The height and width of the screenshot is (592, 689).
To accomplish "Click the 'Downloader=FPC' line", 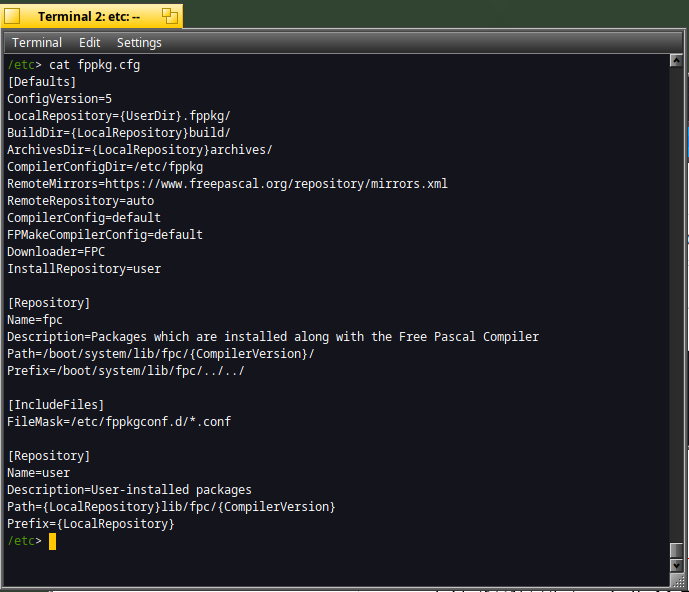I will coord(56,252).
